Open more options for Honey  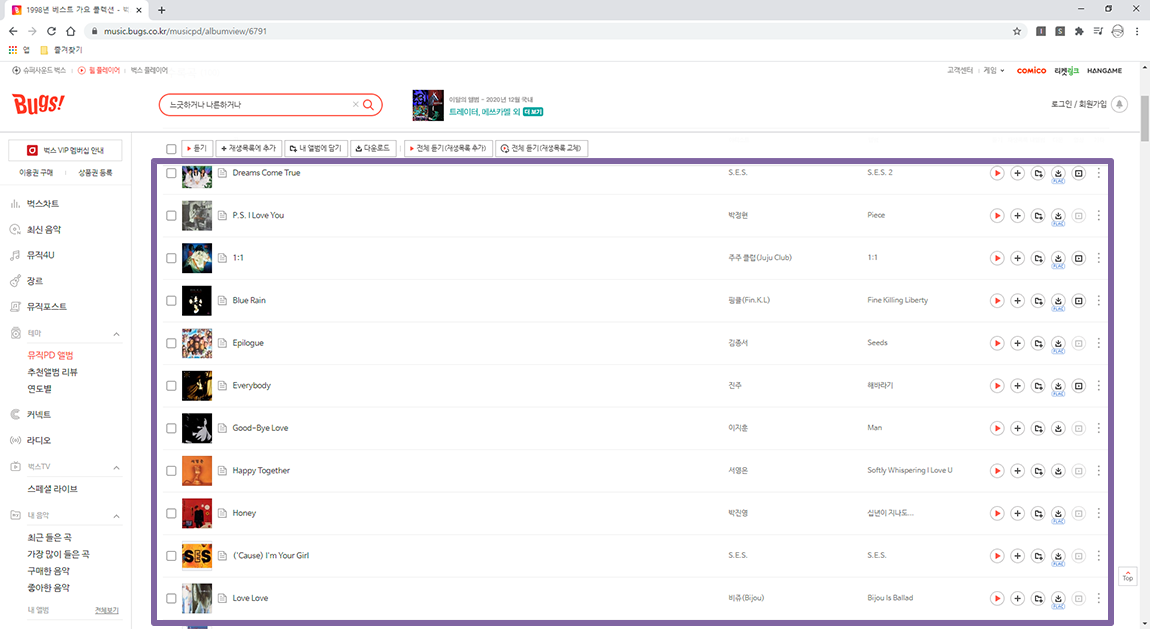pyautogui.click(x=1099, y=513)
